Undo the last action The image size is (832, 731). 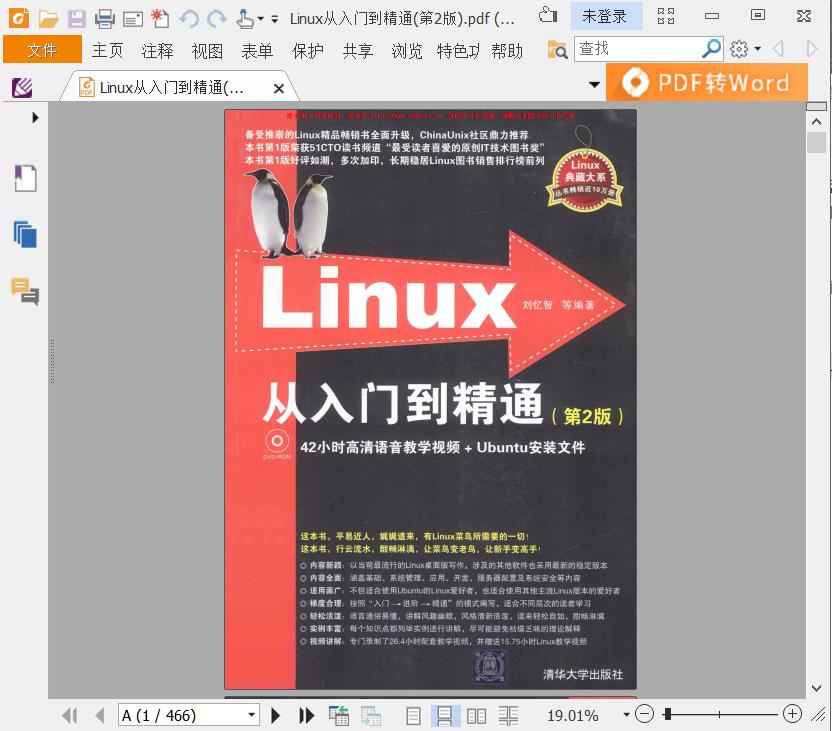tap(188, 19)
